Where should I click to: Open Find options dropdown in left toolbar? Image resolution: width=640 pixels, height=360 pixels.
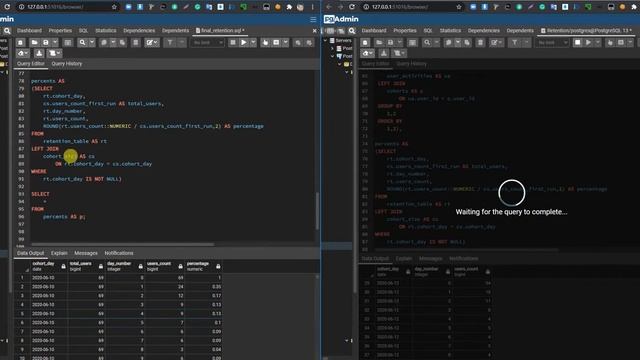click(x=92, y=42)
